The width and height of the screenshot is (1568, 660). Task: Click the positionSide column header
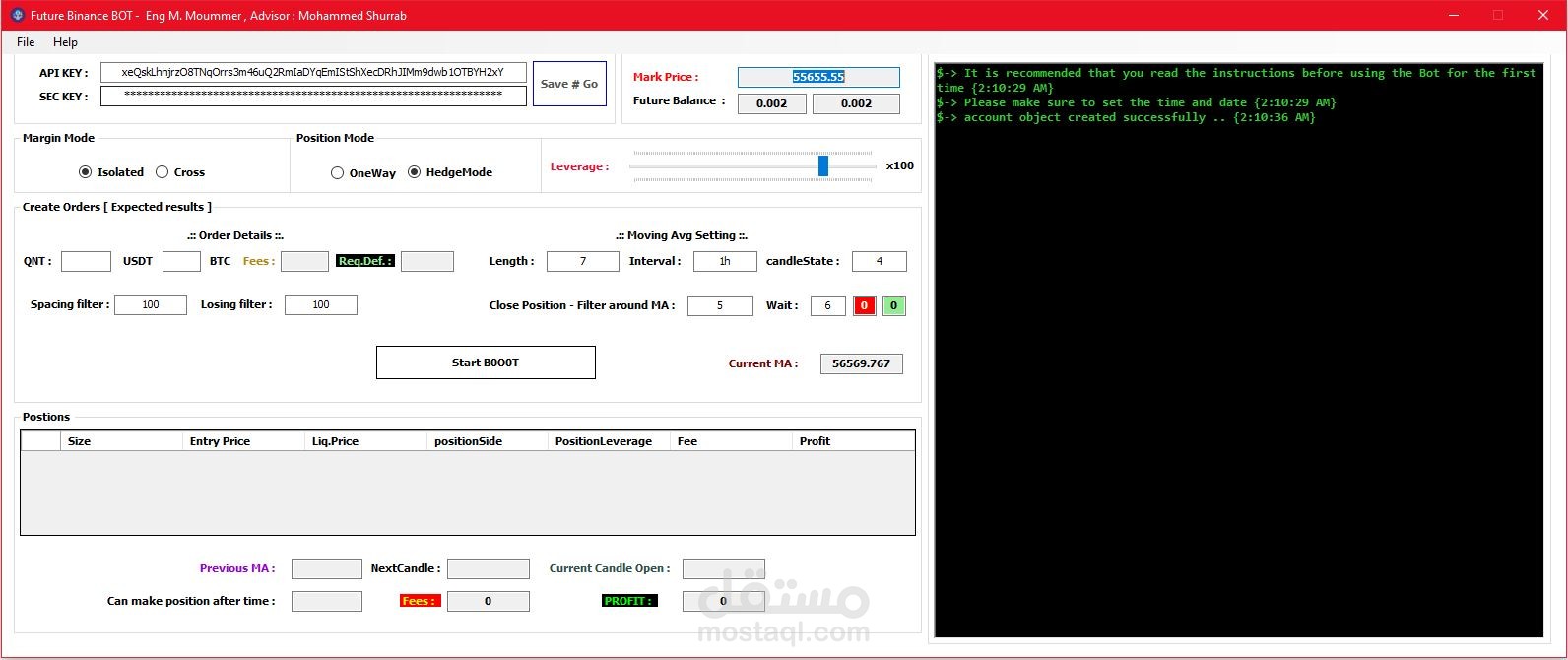[x=488, y=441]
